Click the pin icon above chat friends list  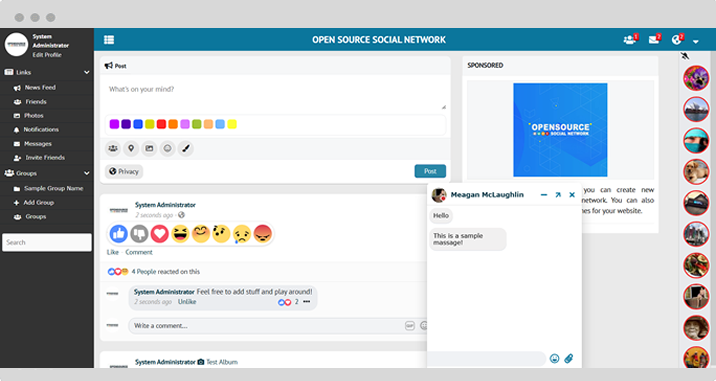click(684, 56)
